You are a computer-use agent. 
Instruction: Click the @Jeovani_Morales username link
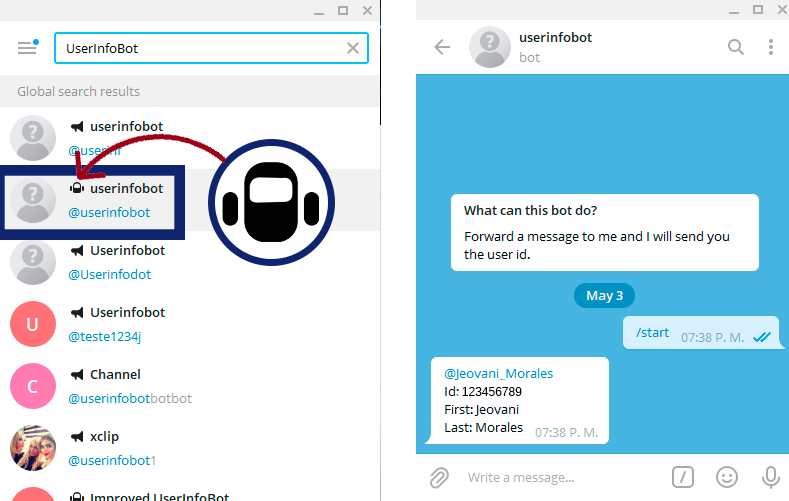498,374
